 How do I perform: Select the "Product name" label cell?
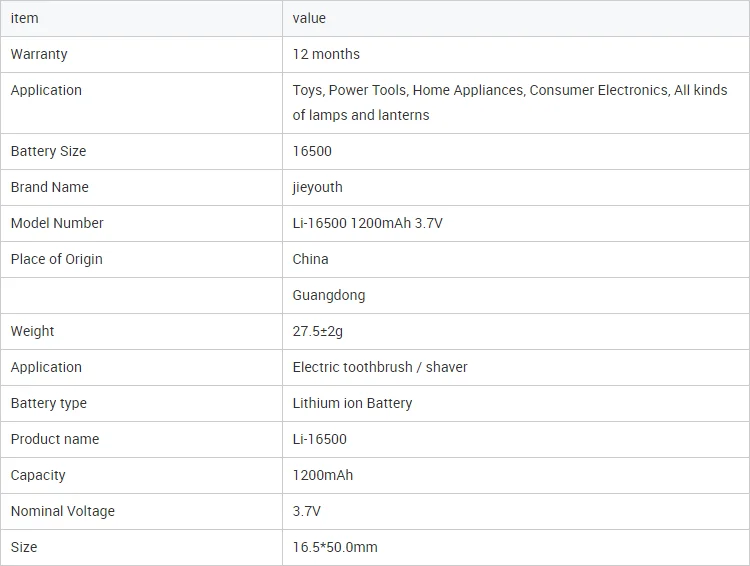(x=55, y=439)
